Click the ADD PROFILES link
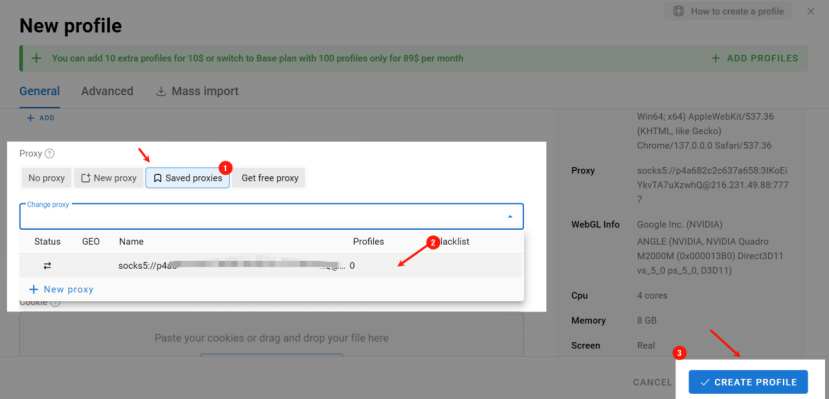The image size is (829, 399). [x=754, y=58]
